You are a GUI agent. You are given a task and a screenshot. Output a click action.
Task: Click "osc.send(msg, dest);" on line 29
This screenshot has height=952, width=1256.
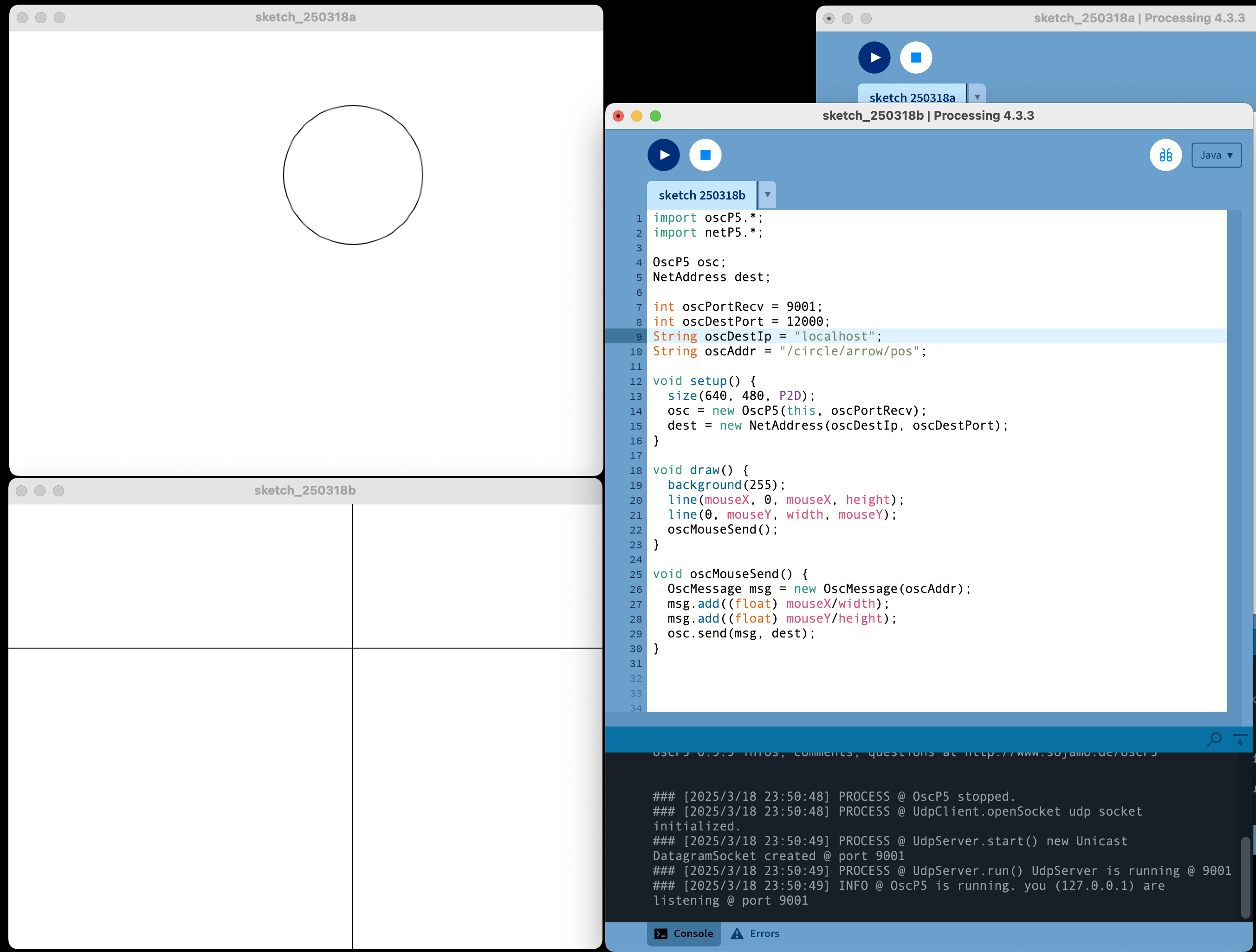tap(741, 634)
